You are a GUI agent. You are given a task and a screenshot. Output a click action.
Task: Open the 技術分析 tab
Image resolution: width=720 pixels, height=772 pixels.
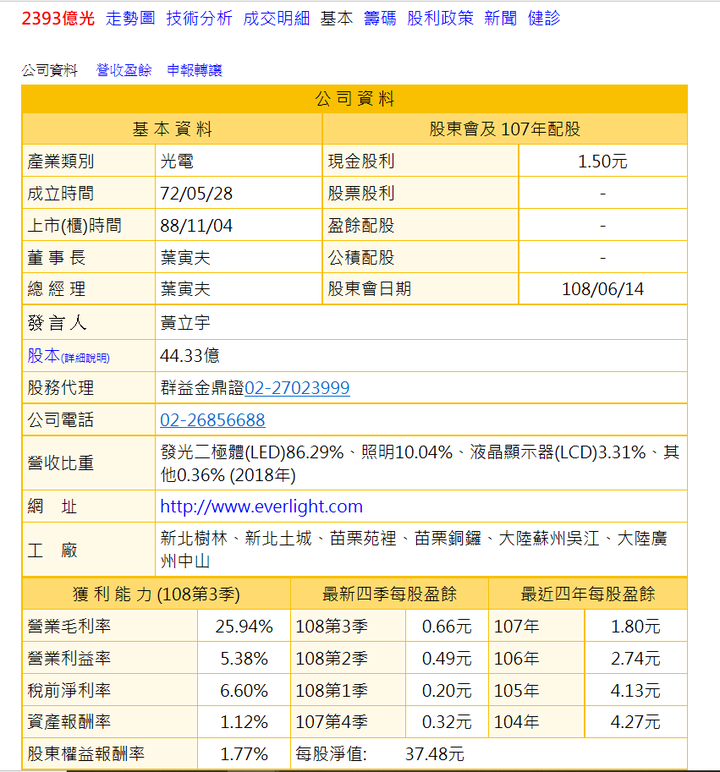[x=199, y=18]
